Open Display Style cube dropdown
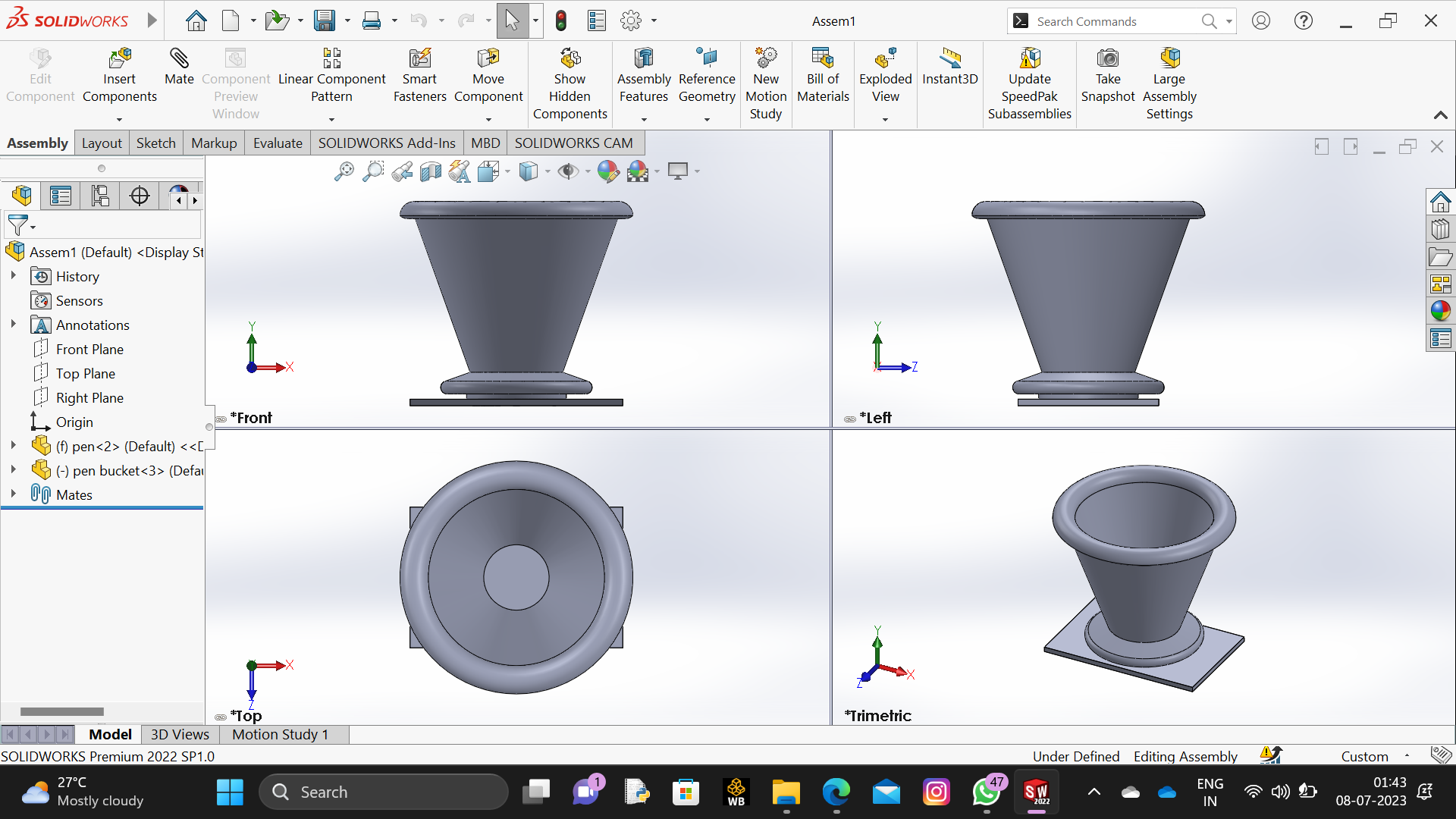Image resolution: width=1456 pixels, height=819 pixels. click(x=548, y=171)
